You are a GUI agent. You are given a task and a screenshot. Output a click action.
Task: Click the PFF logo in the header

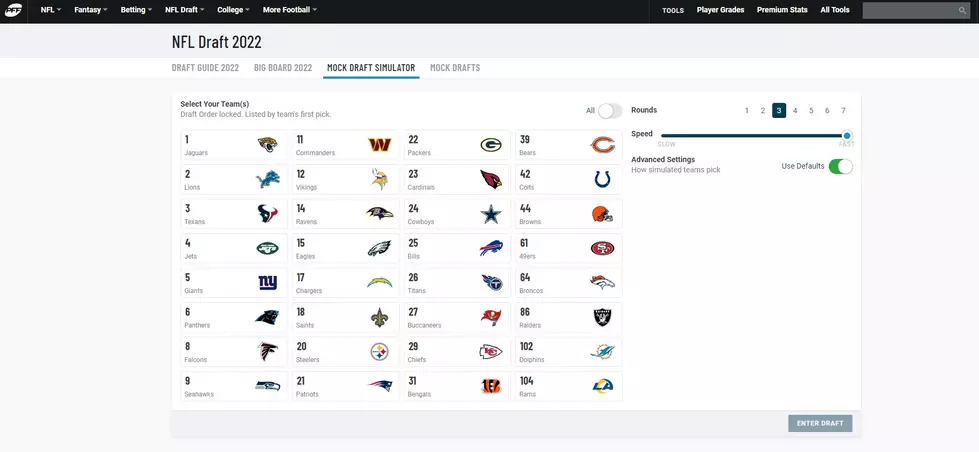click(x=13, y=11)
